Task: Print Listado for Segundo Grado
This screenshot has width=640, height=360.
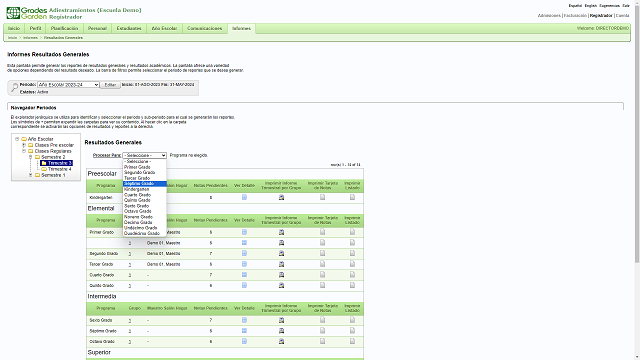Action: (352, 253)
